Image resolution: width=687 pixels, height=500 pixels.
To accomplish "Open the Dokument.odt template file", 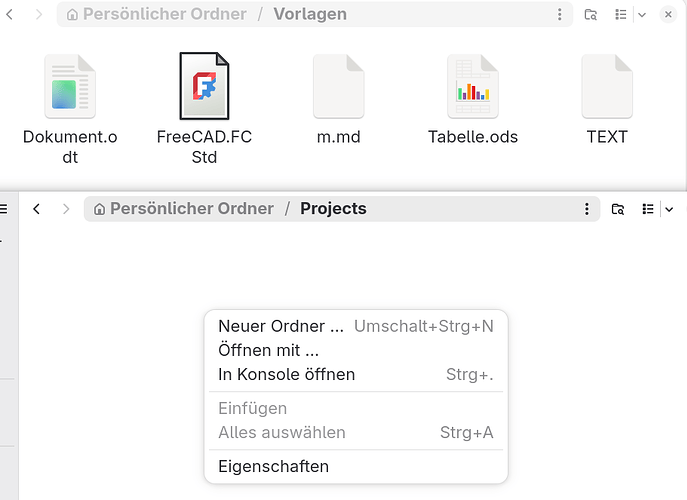I will pos(69,88).
